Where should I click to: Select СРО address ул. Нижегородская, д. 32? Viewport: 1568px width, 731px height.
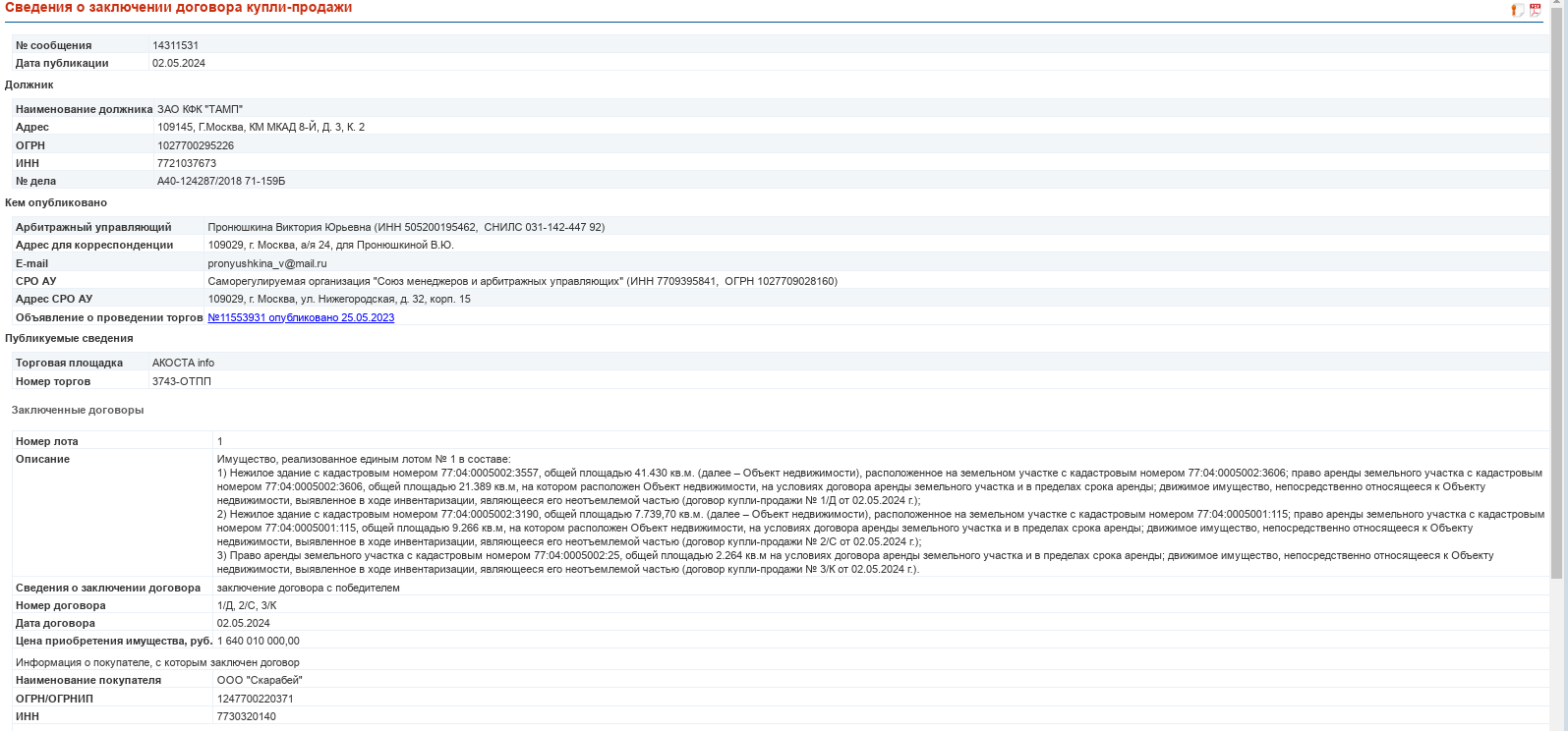point(339,299)
